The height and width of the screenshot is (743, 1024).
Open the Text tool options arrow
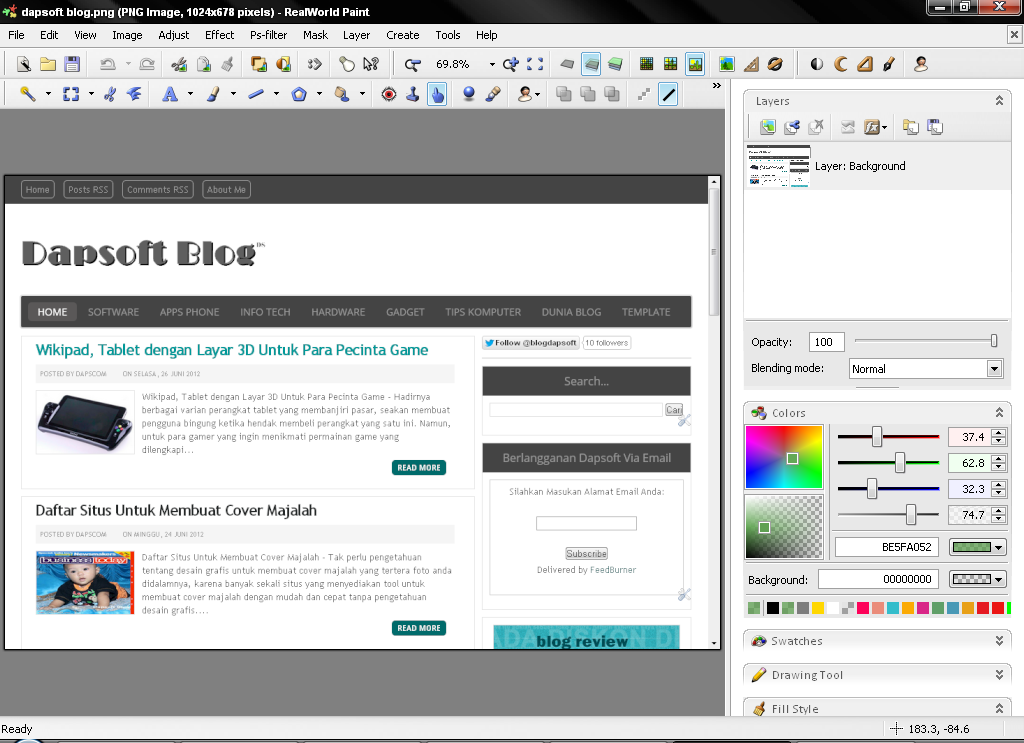[x=190, y=94]
